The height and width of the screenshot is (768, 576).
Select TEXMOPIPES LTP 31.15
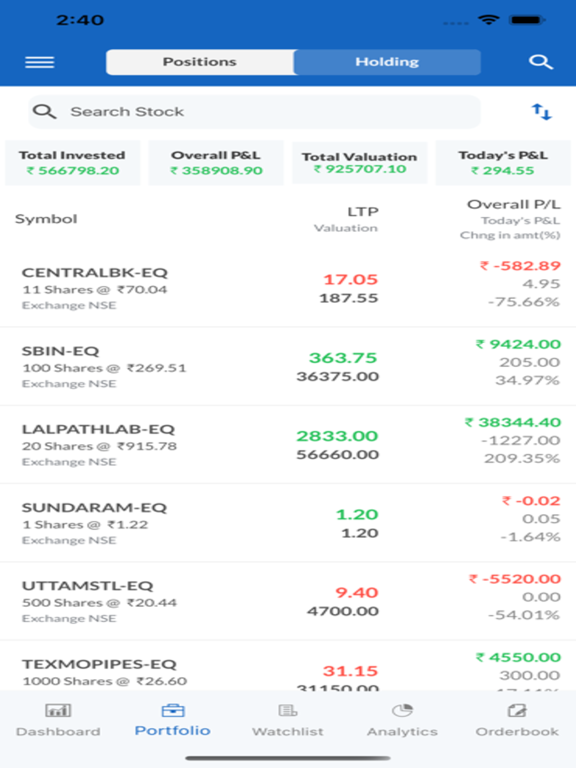350,671
